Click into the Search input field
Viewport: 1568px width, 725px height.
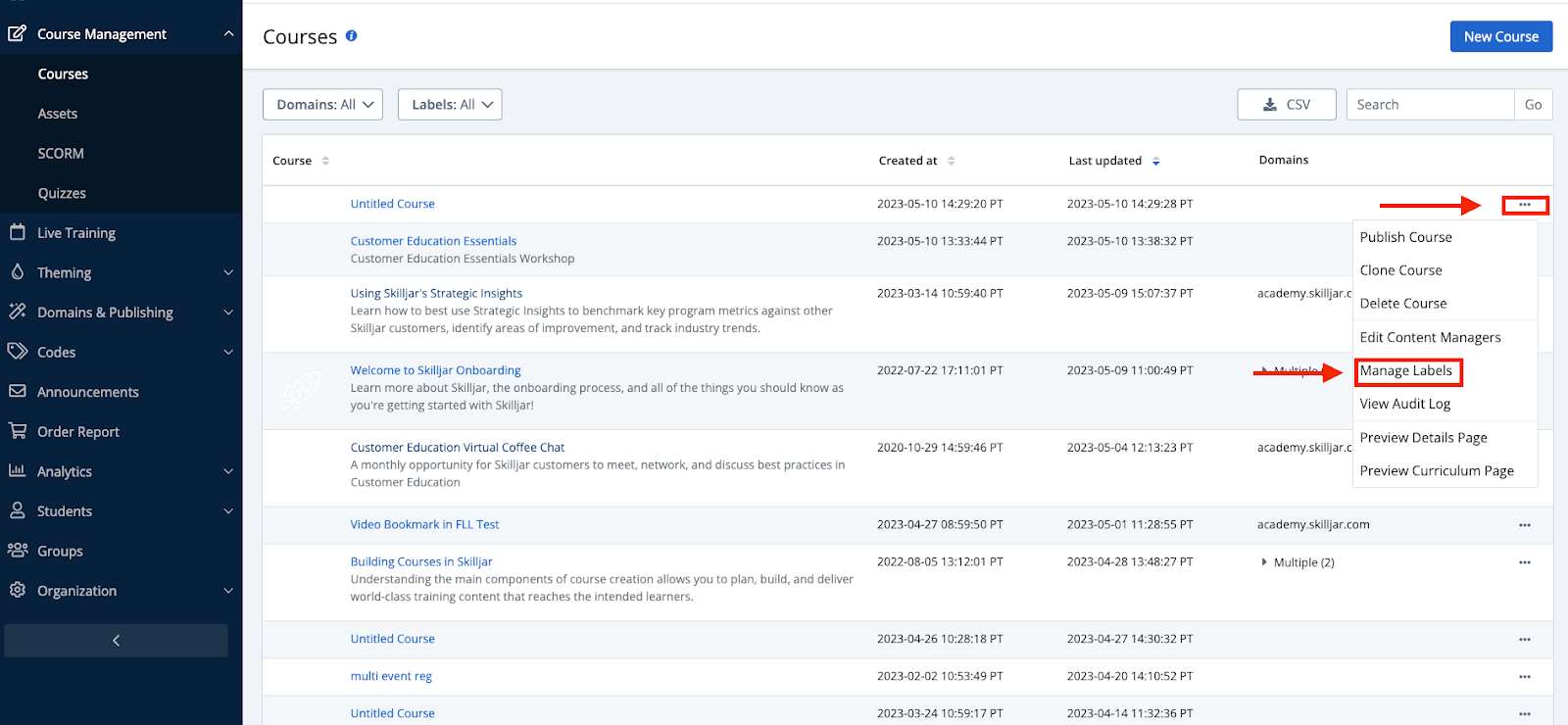[x=1429, y=105]
